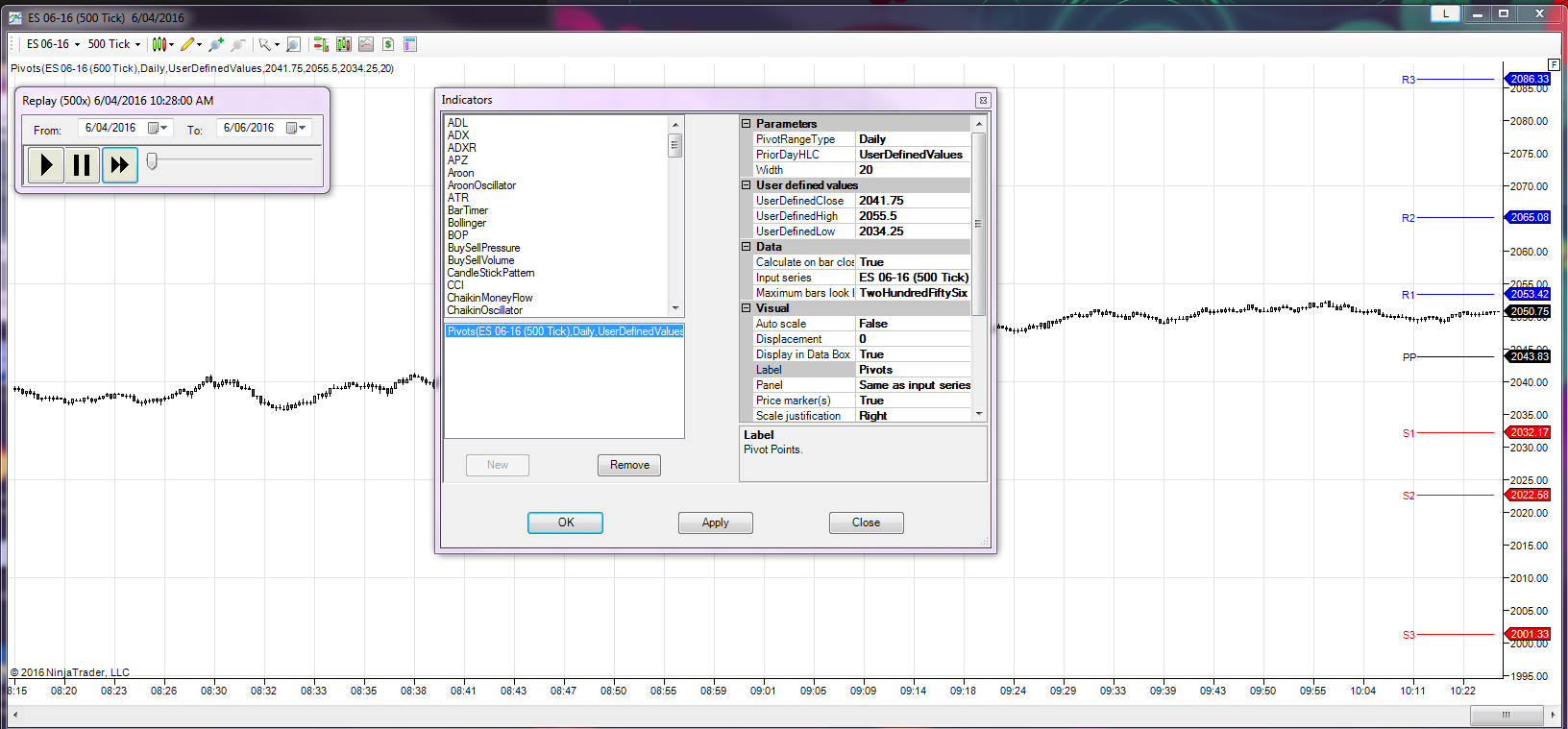Select ChaikinMoneyFlow in the indicators list
This screenshot has width=1568, height=729.
tap(490, 298)
